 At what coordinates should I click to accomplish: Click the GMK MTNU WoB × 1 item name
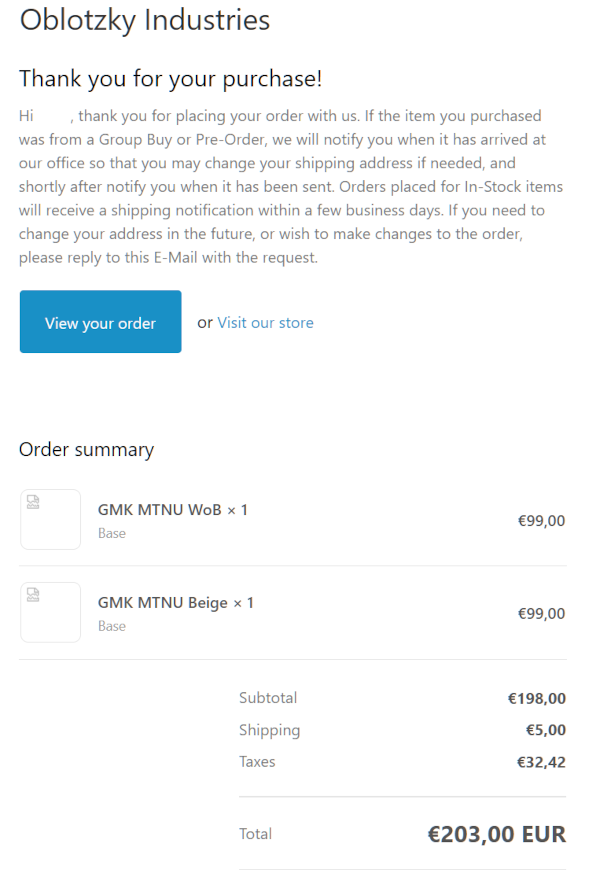(172, 510)
